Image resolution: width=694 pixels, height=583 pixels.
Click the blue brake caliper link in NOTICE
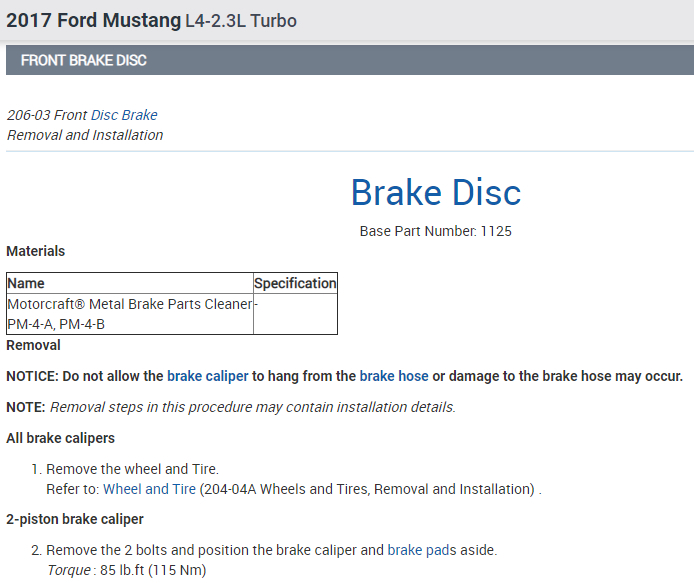point(207,376)
